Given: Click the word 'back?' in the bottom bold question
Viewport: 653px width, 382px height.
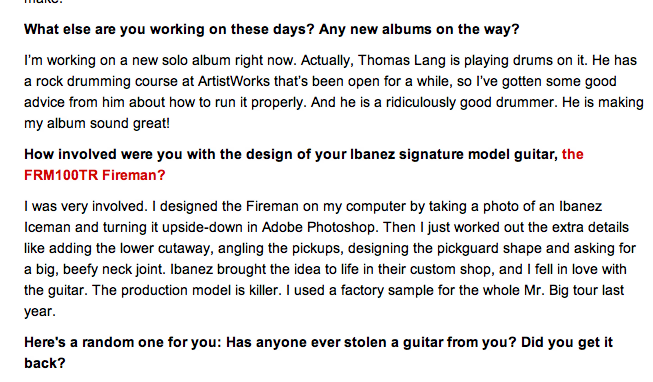Looking at the screenshot, I should tap(45, 363).
